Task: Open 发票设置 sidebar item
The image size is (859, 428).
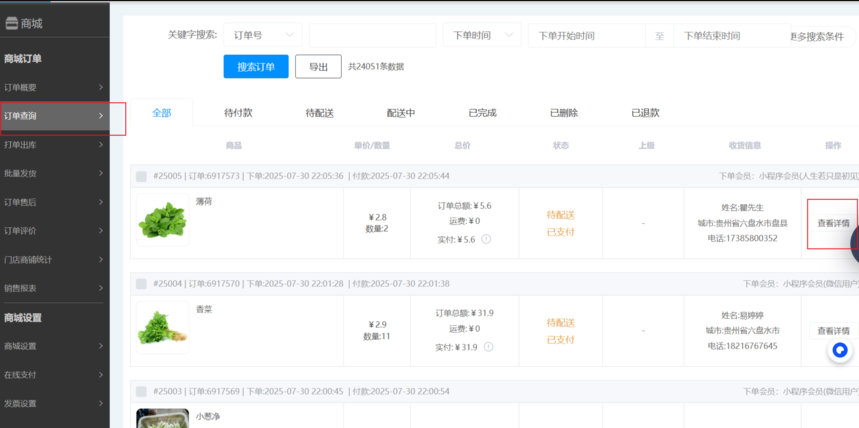Action: 55,404
